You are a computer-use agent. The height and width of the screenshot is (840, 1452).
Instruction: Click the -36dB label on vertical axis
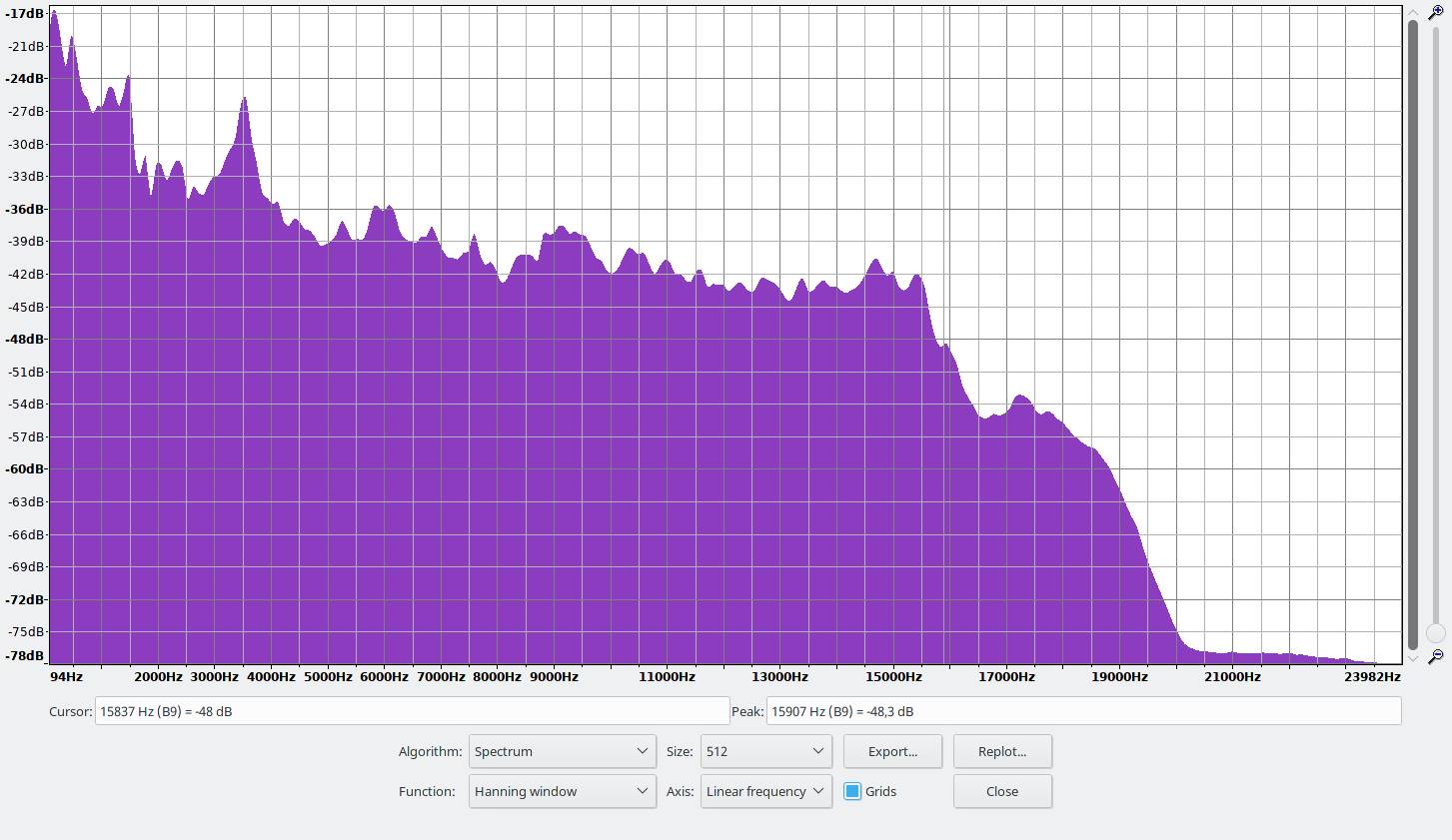[25, 209]
